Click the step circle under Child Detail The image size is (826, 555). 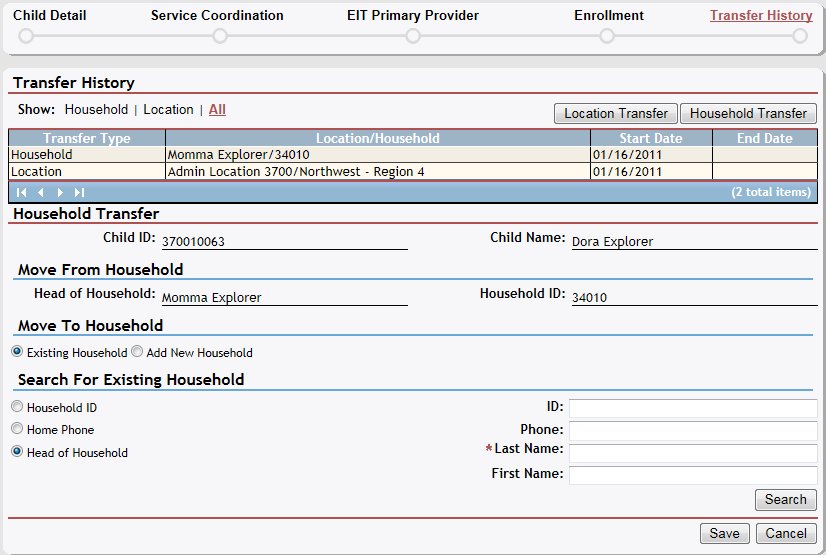pos(26,36)
